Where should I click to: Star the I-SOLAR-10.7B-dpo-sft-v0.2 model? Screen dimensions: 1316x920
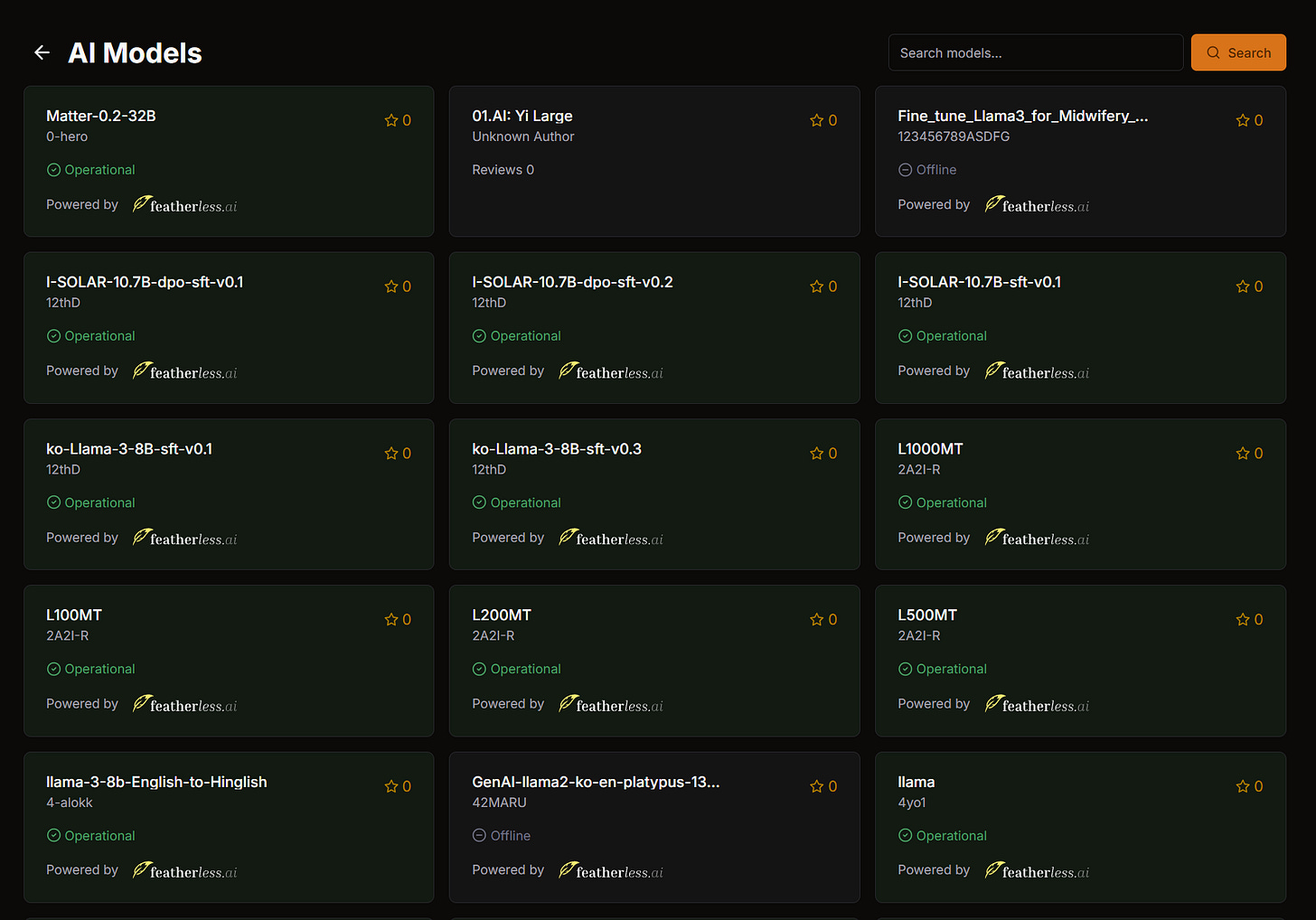818,286
